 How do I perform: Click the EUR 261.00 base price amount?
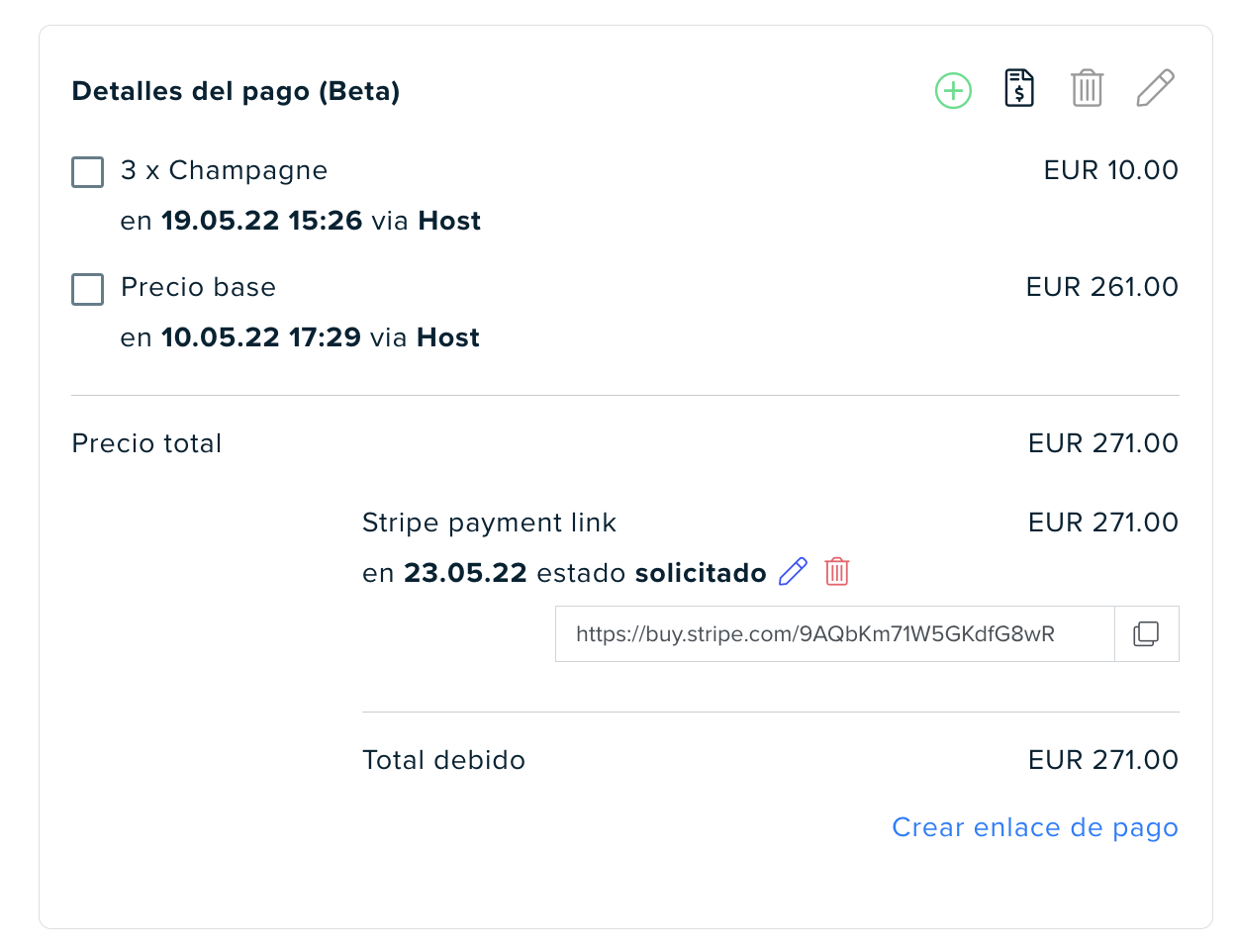[x=1102, y=287]
